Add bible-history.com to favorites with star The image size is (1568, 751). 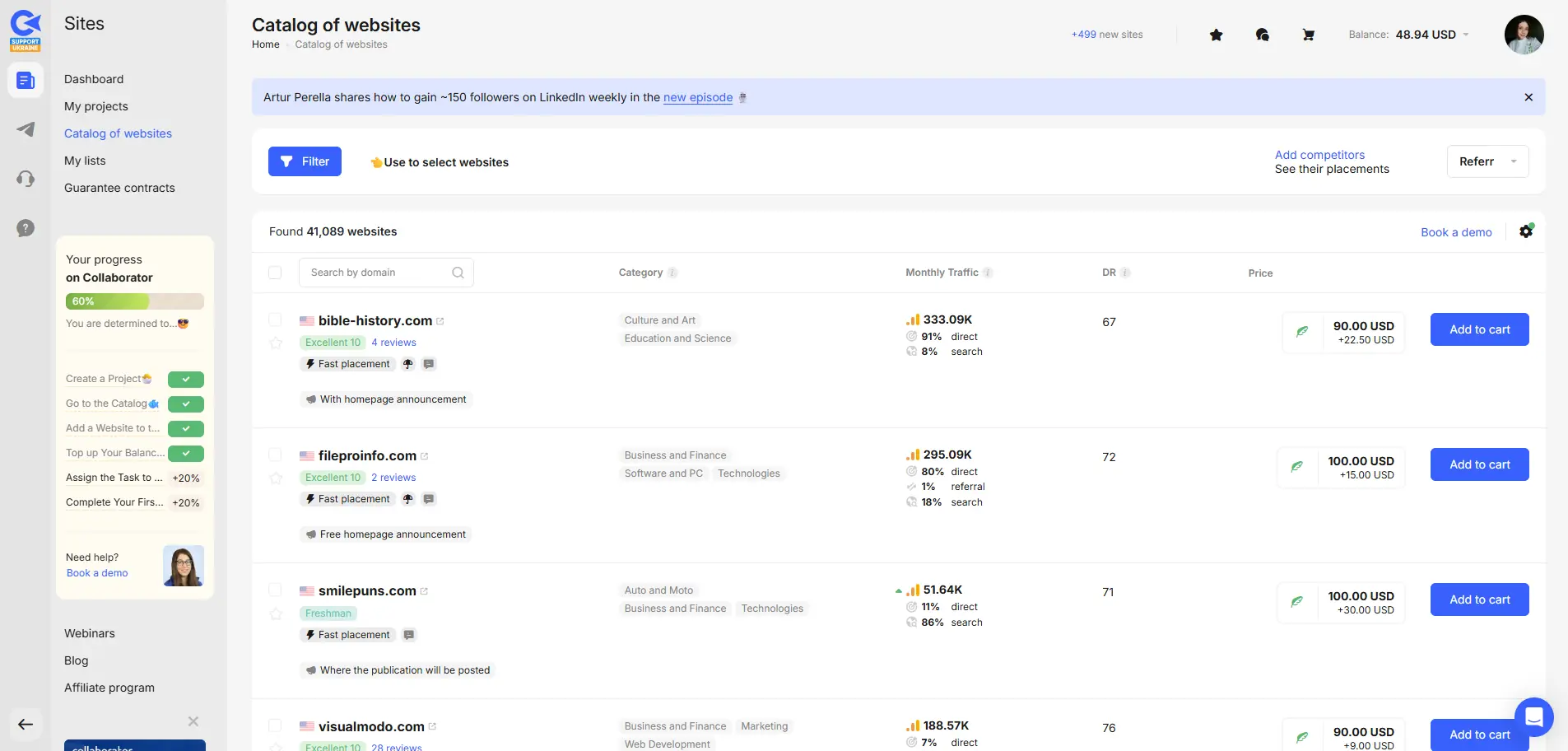(x=276, y=343)
